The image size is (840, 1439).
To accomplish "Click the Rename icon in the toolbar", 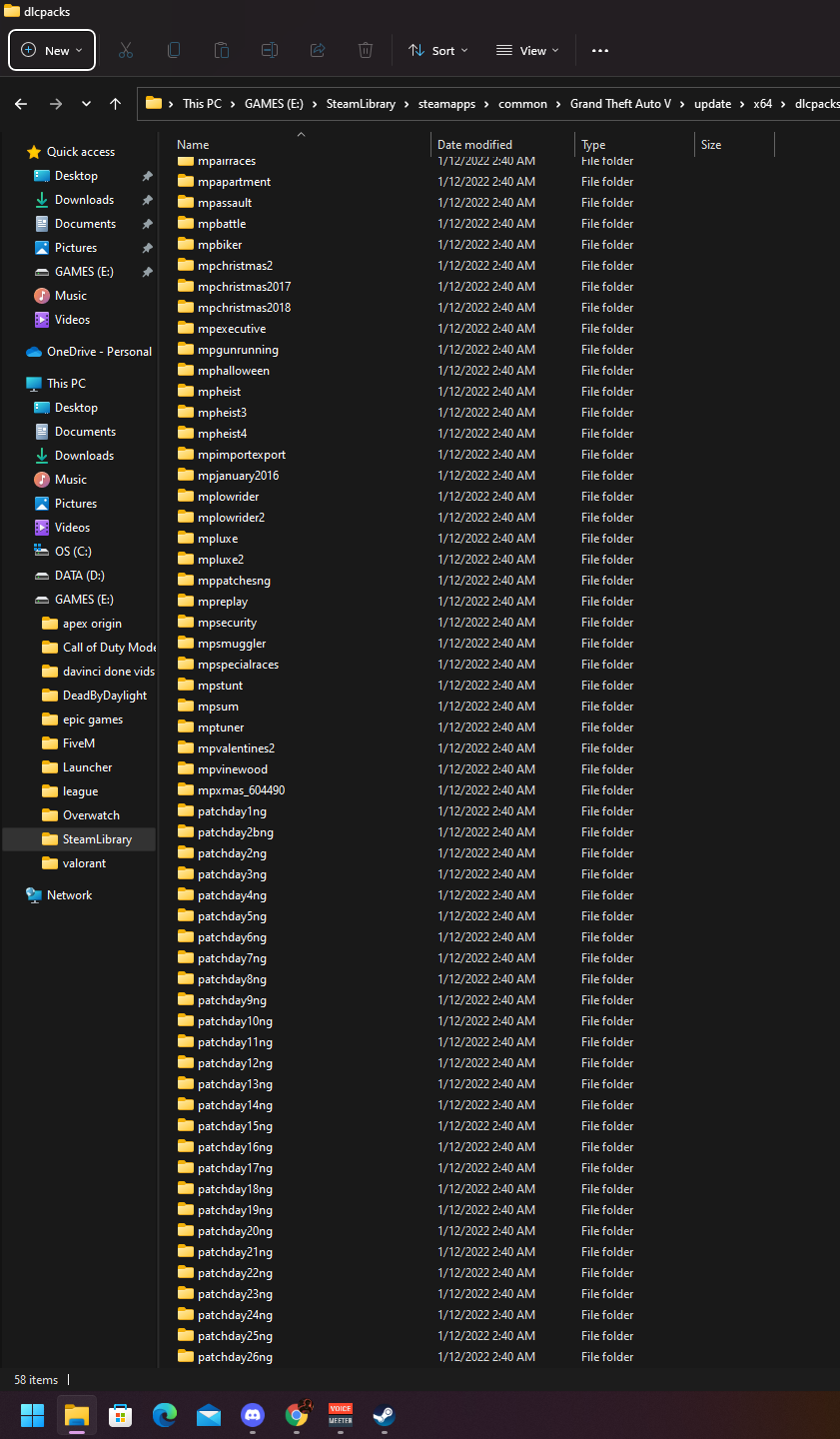I will point(270,50).
